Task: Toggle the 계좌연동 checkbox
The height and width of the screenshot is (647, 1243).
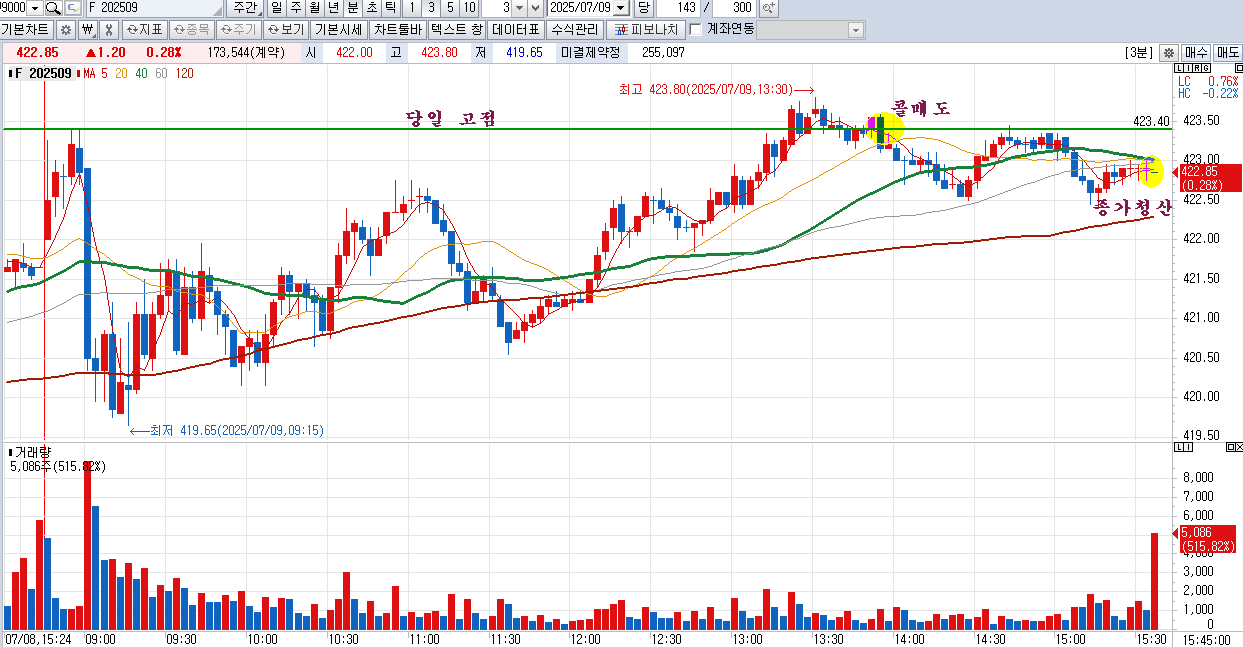Action: point(696,30)
